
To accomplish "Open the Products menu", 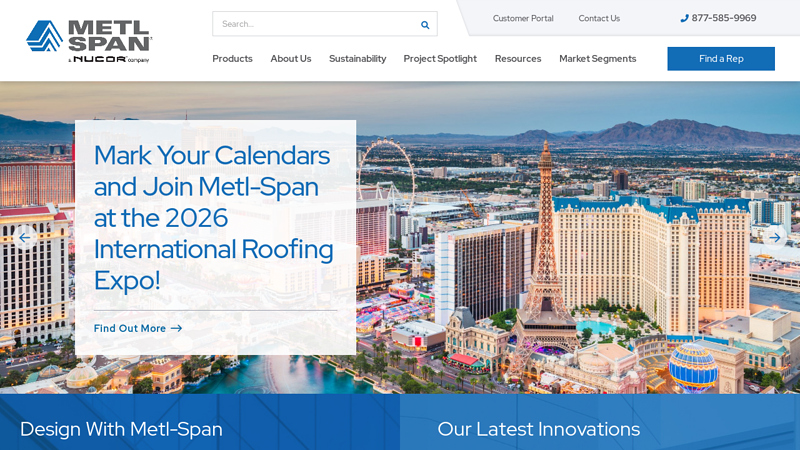I will [232, 59].
